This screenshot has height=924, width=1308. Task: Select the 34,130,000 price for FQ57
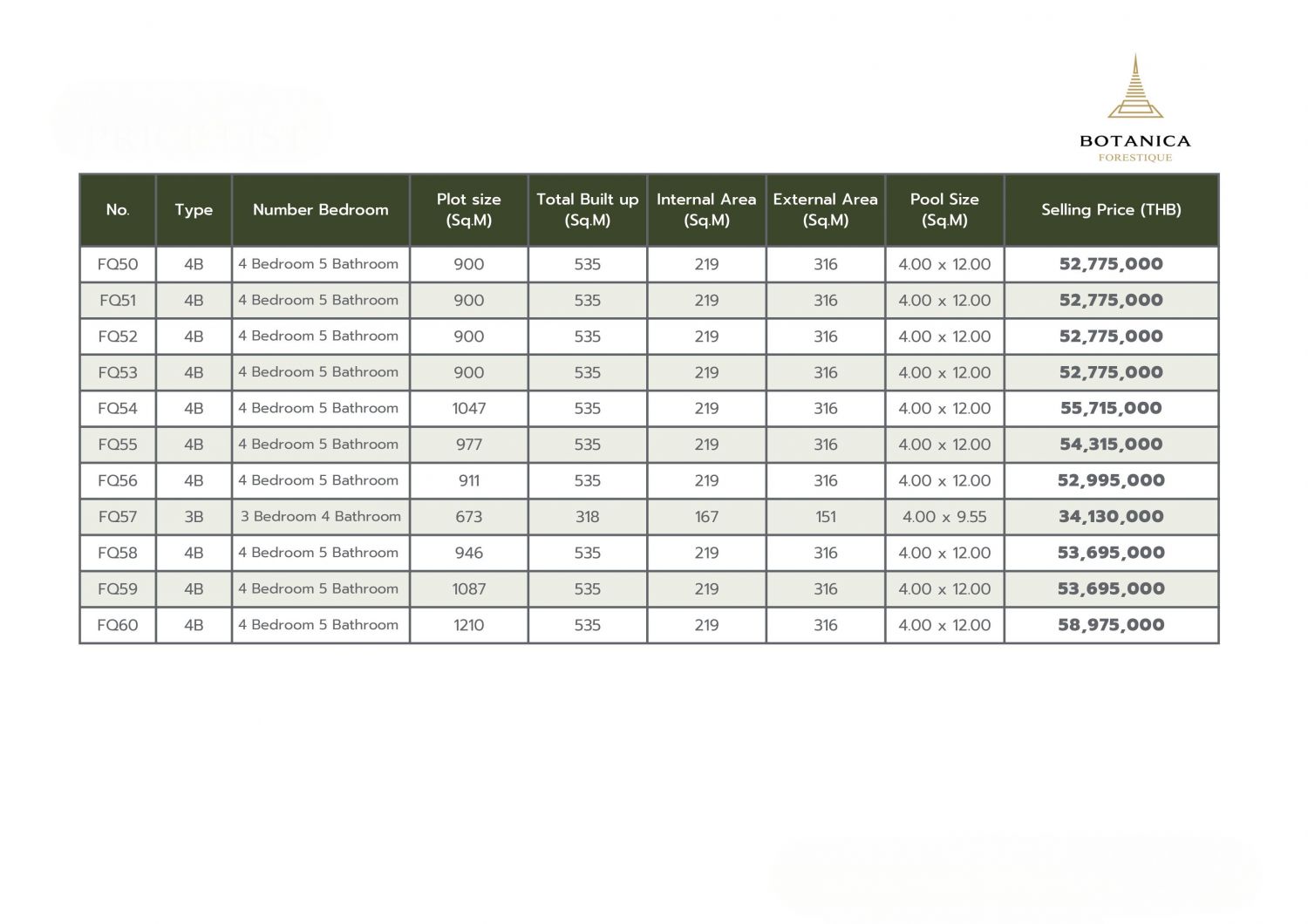1111,517
